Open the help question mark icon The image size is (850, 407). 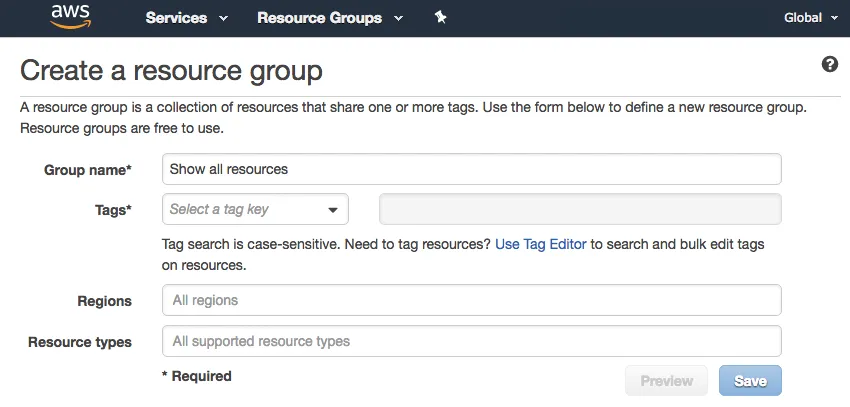[x=829, y=65]
